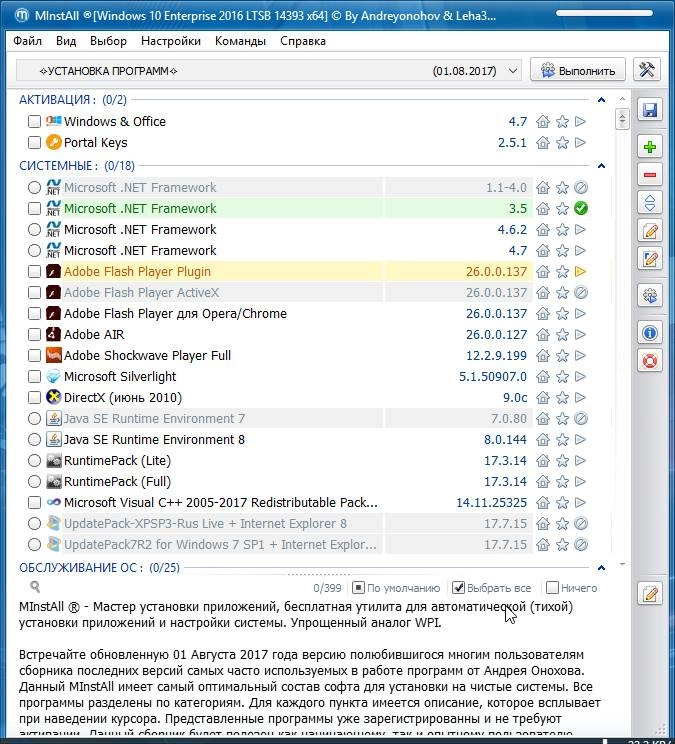Click the save (floppy disk) icon in sidebar
Image resolution: width=675 pixels, height=744 pixels.
pos(649,110)
